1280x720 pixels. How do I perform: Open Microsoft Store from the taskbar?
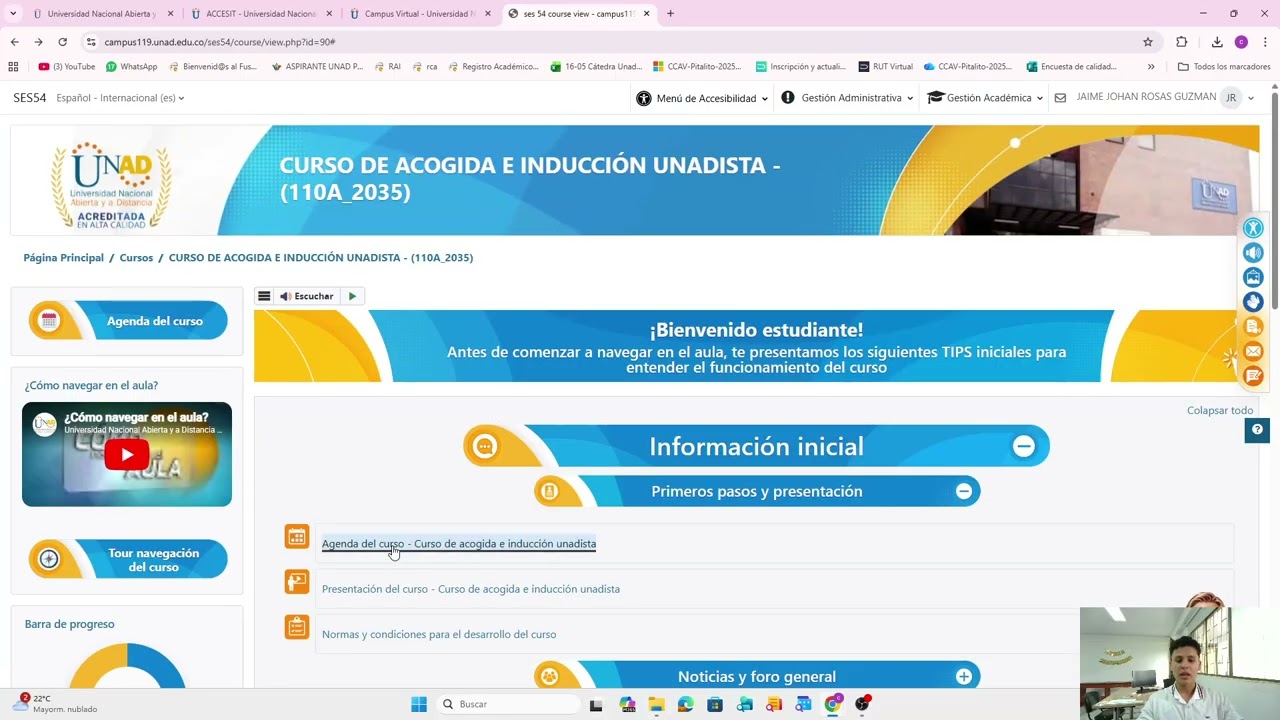tap(715, 704)
